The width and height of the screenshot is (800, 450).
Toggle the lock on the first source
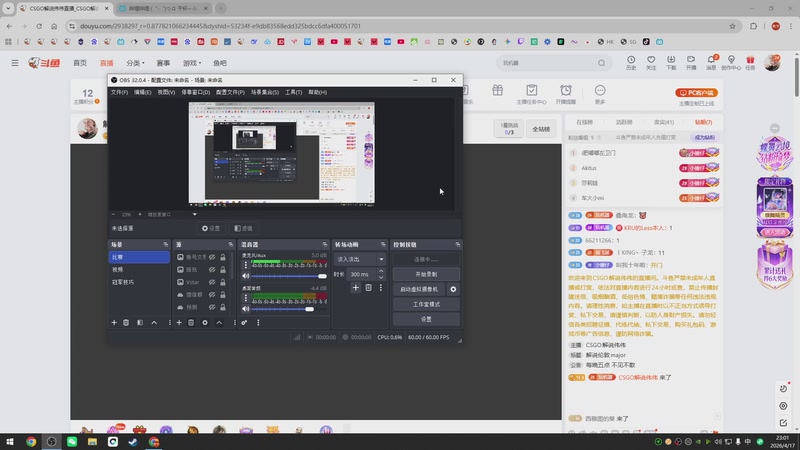point(224,257)
